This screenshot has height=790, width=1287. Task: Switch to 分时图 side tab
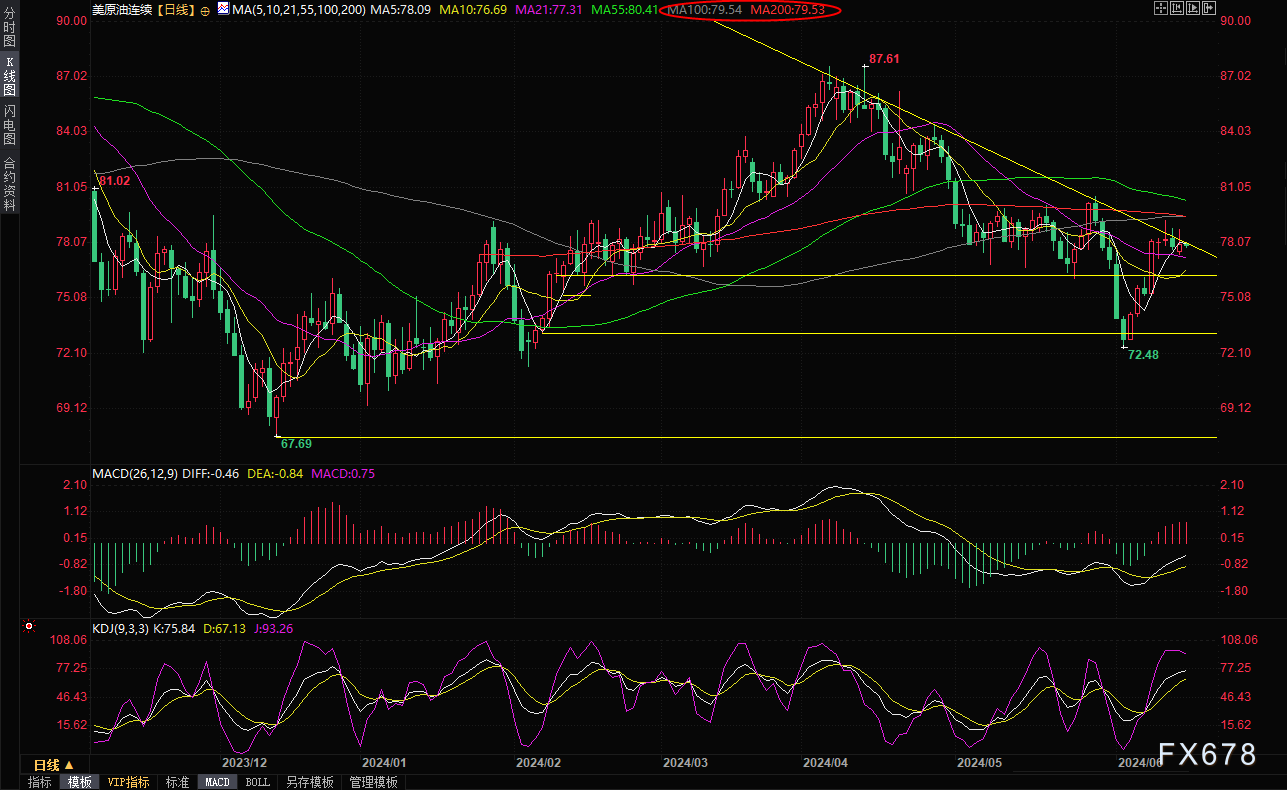pos(9,28)
